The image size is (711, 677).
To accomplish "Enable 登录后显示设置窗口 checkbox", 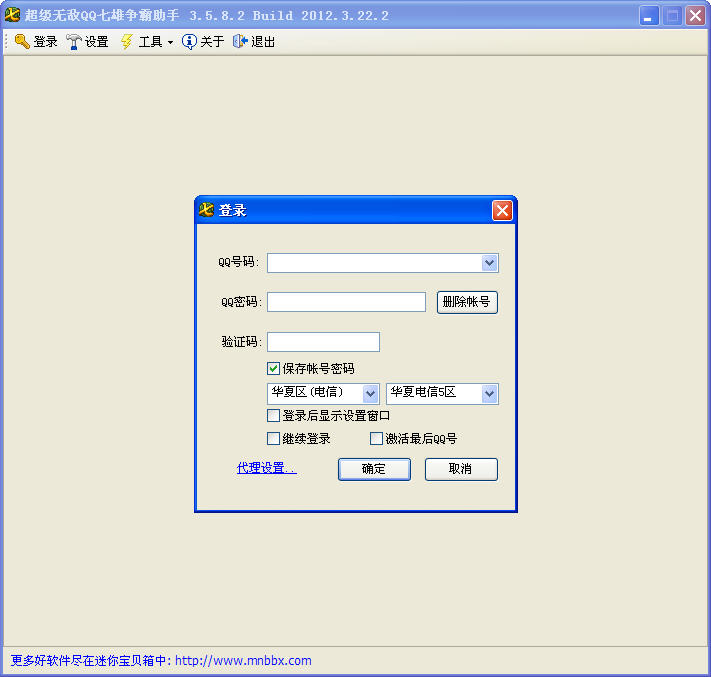I will click(x=273, y=415).
